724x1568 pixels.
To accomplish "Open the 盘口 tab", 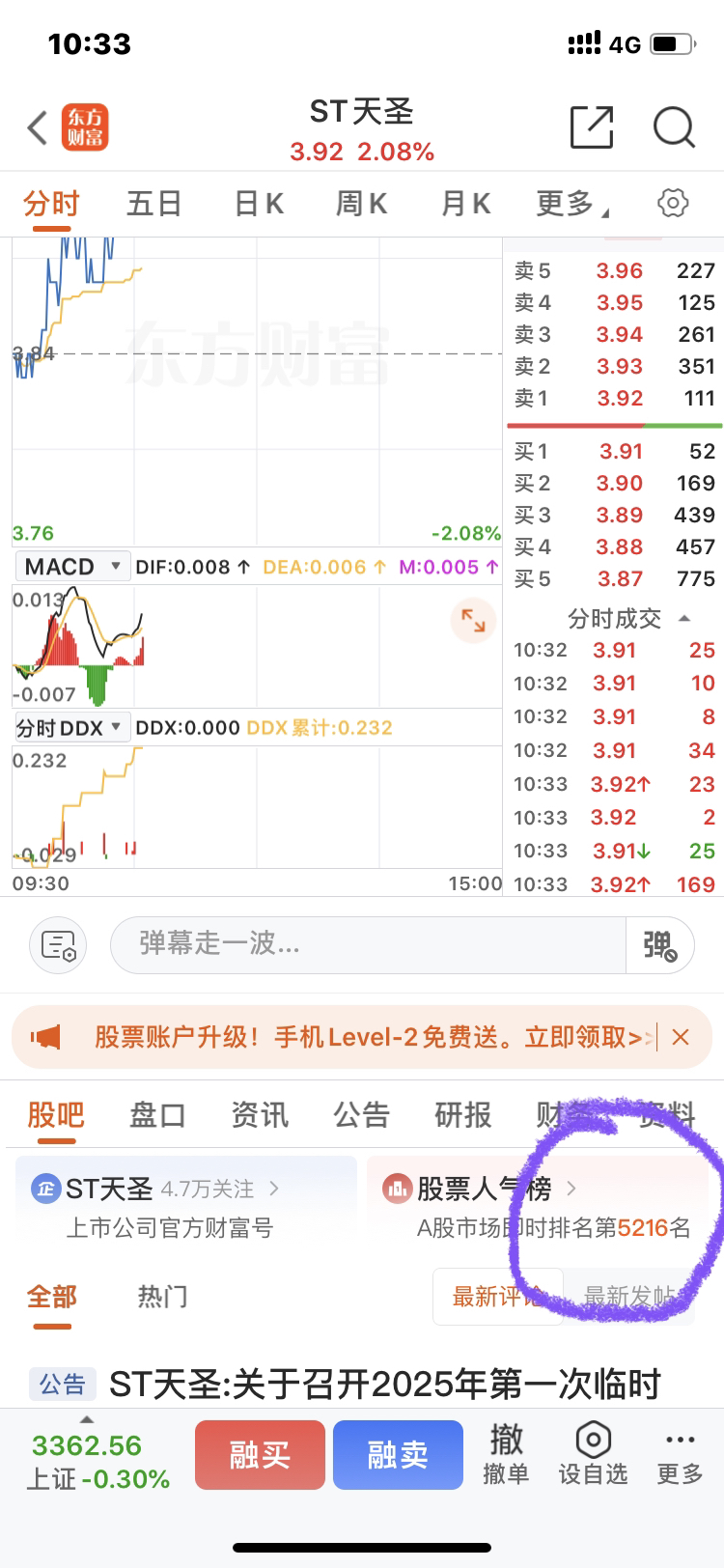I will click(157, 1115).
